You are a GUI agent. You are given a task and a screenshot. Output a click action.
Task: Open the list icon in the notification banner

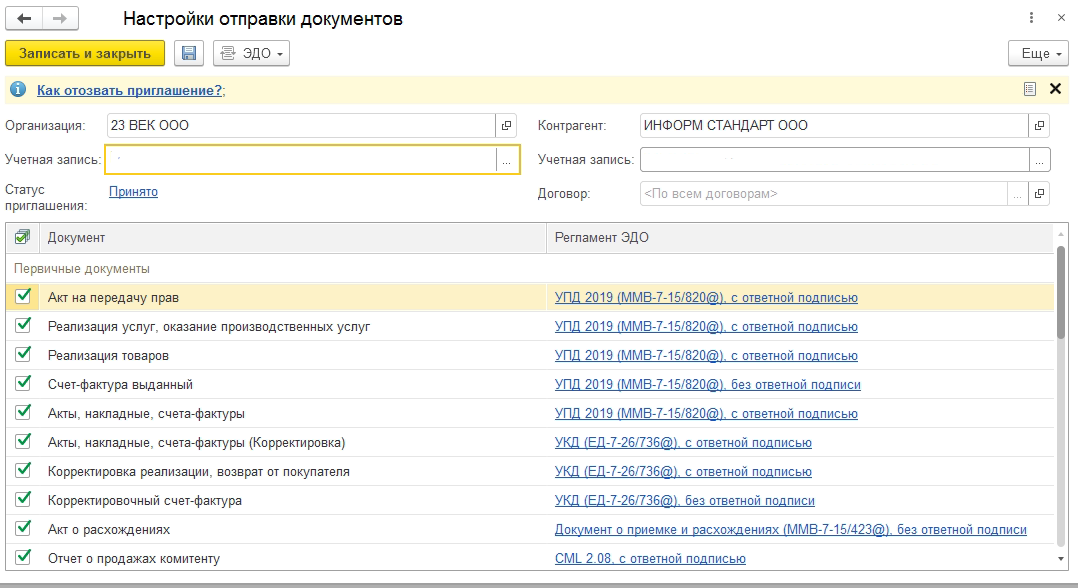1029,88
